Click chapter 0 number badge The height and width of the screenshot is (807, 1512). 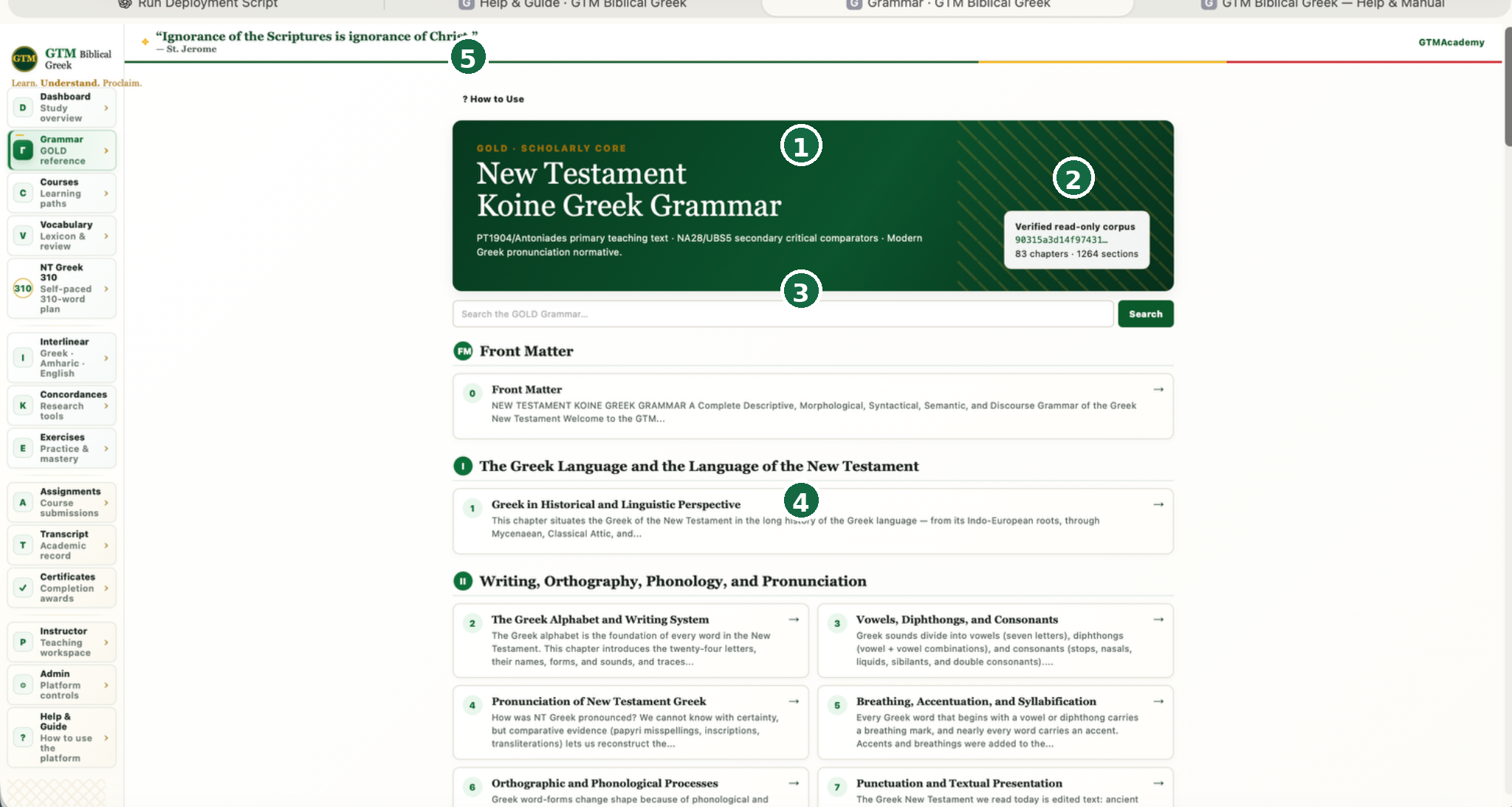(472, 394)
